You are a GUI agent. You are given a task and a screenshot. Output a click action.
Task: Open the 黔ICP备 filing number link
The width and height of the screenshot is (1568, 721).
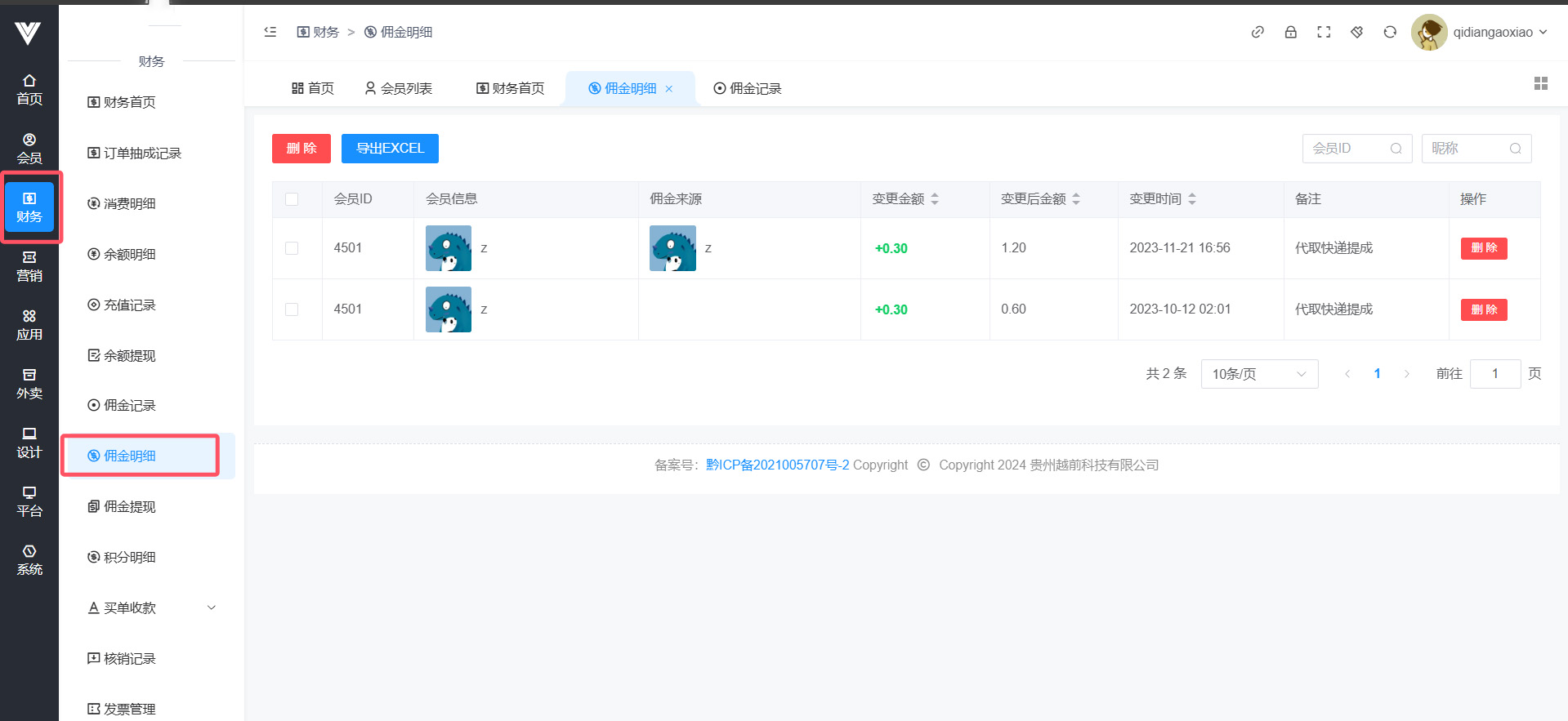click(777, 465)
